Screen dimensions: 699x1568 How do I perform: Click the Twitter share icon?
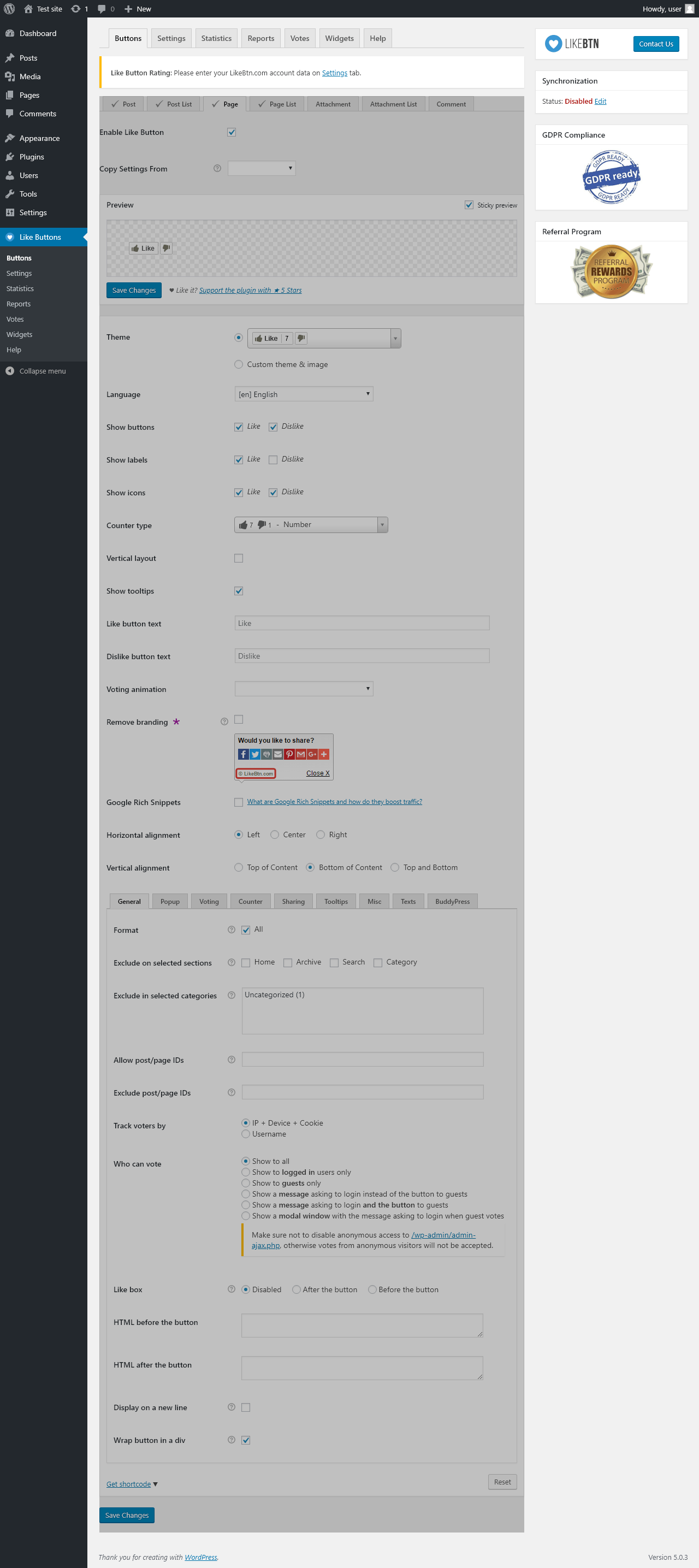tap(254, 754)
